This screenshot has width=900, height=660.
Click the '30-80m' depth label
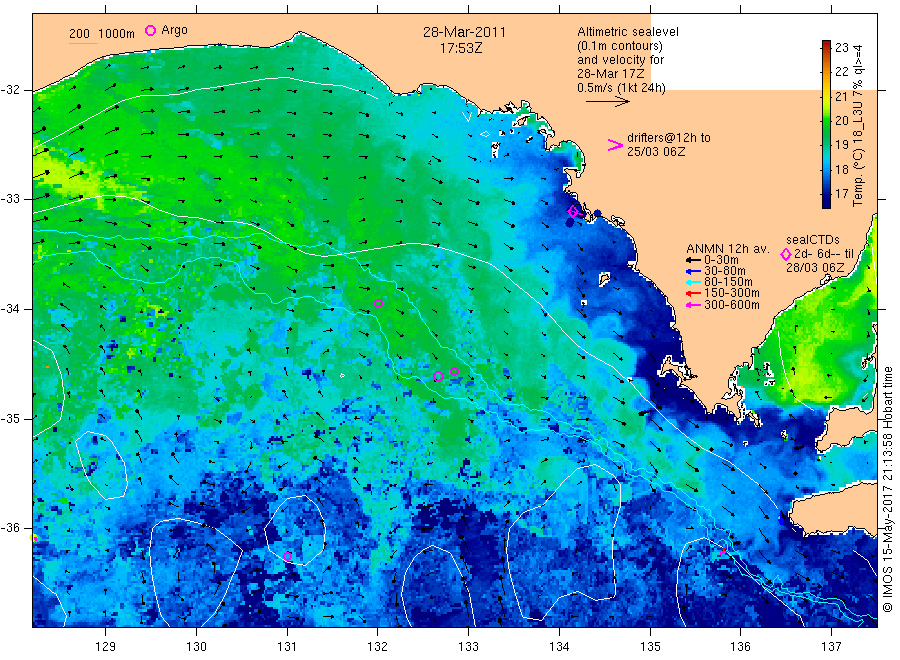point(724,271)
